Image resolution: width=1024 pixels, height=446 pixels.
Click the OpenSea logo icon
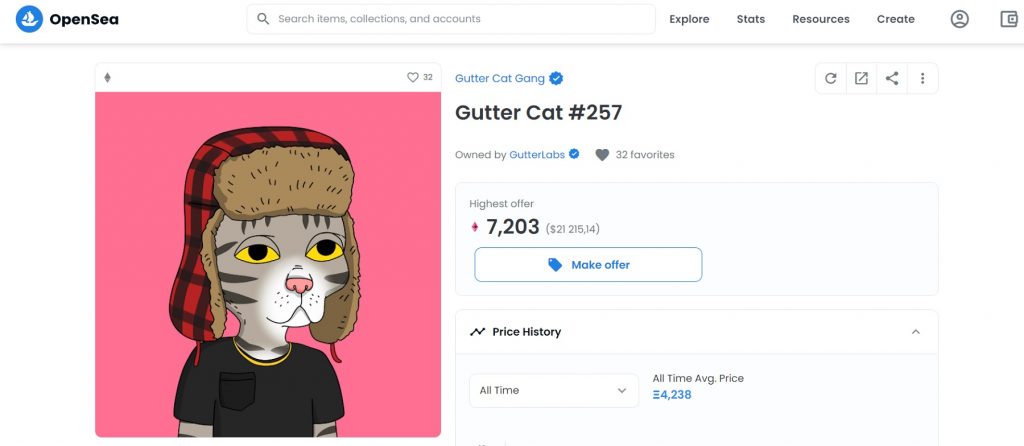point(29,20)
